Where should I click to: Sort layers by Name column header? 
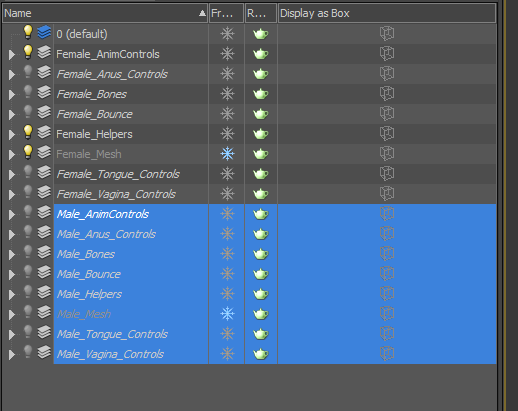point(105,13)
